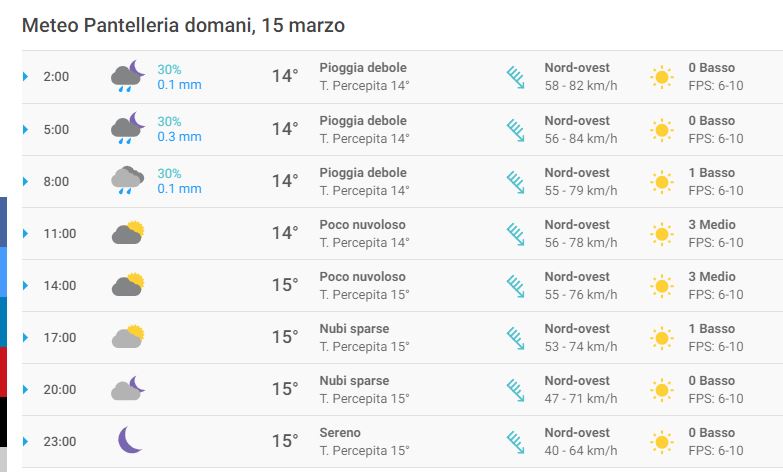
Task: Click the 3 Medio UV index at 14:00
Action: coord(712,277)
